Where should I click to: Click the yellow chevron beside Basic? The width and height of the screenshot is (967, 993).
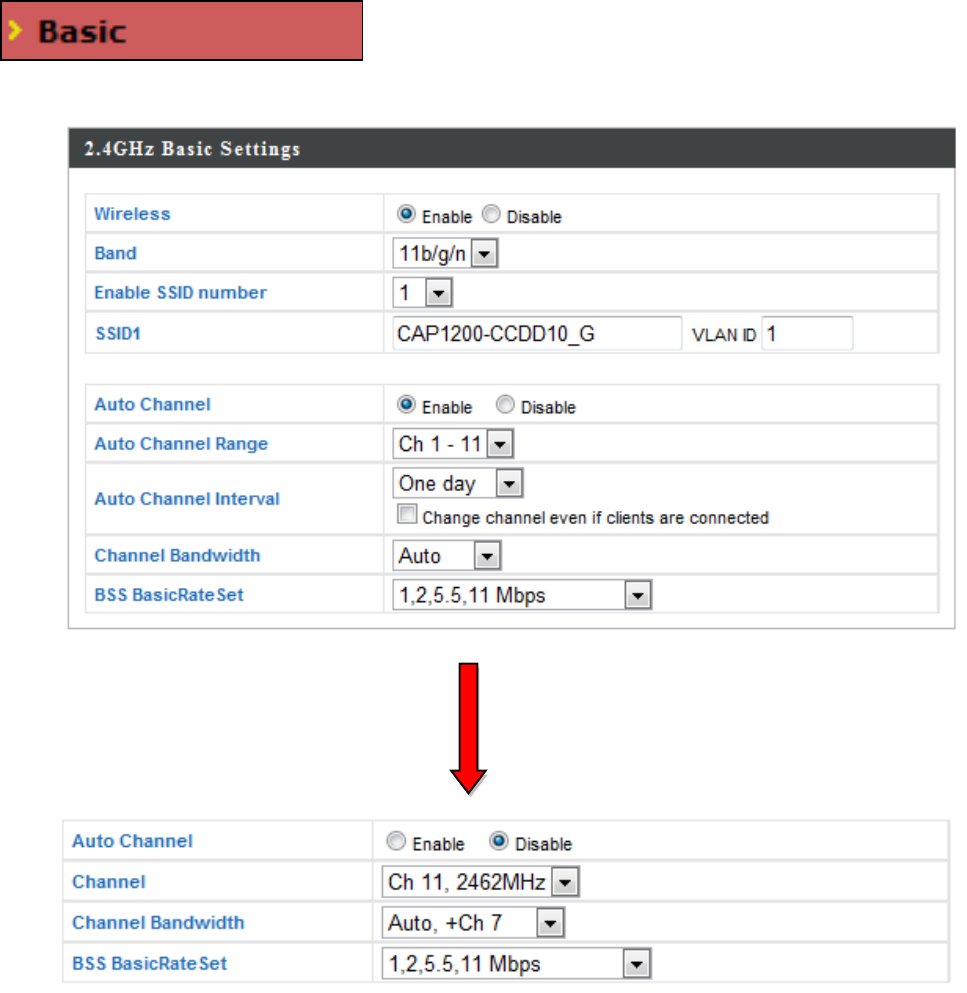coord(15,30)
